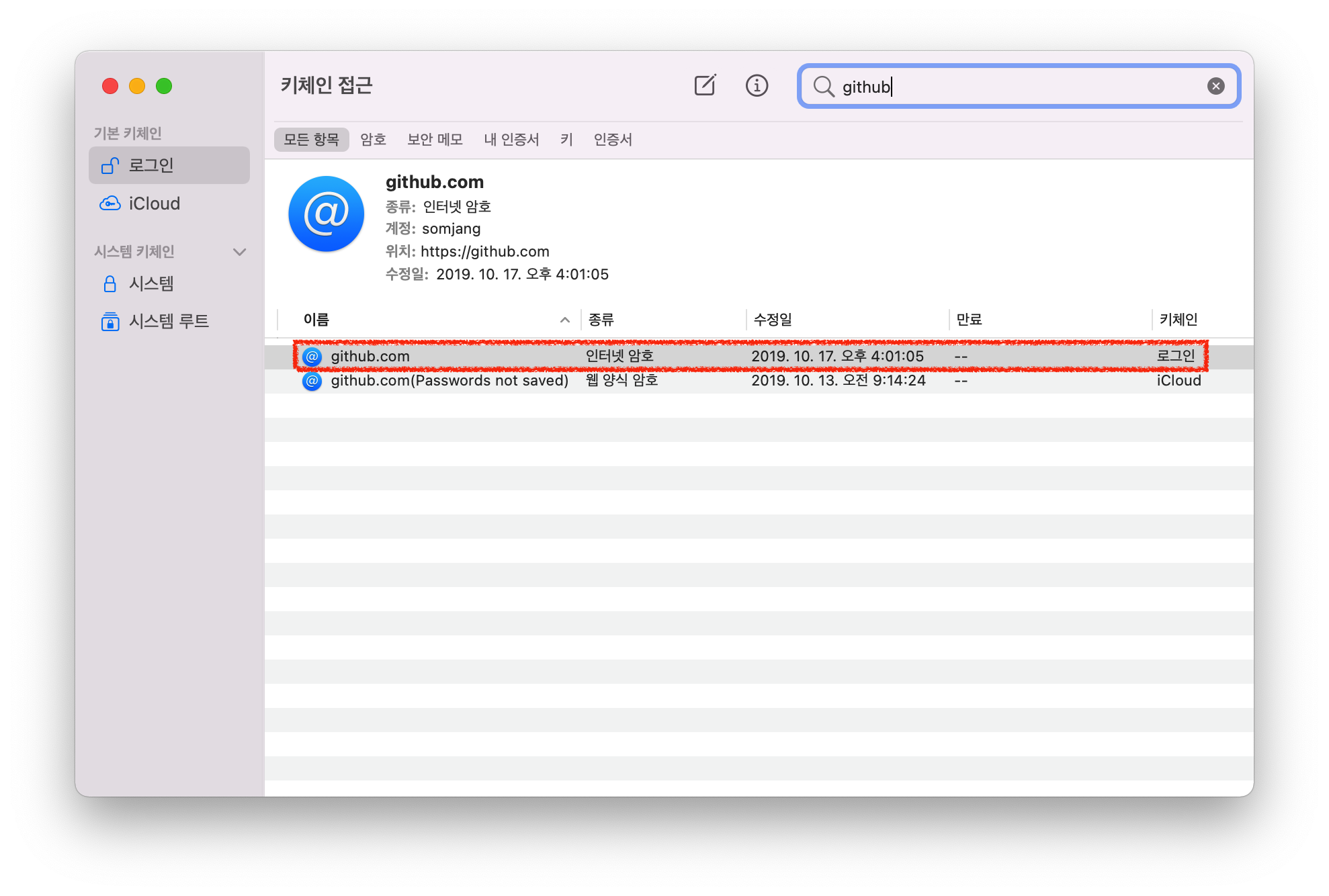Click the large @ icon in the detail header
The height and width of the screenshot is (896, 1329).
[326, 214]
